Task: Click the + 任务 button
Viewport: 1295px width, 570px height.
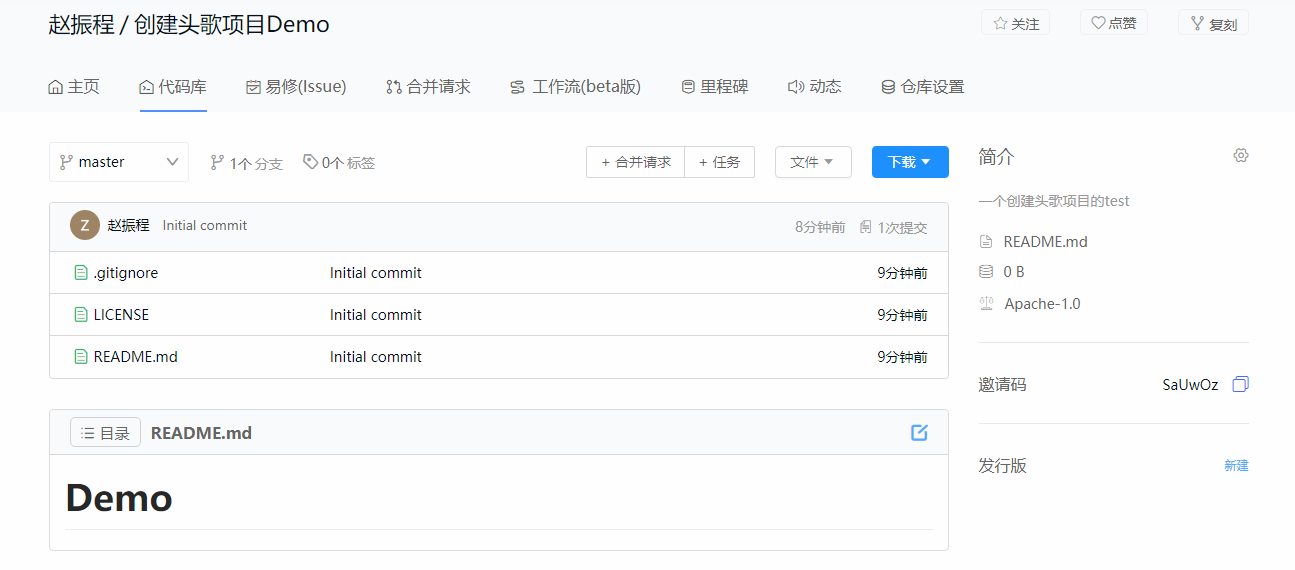Action: pos(720,162)
